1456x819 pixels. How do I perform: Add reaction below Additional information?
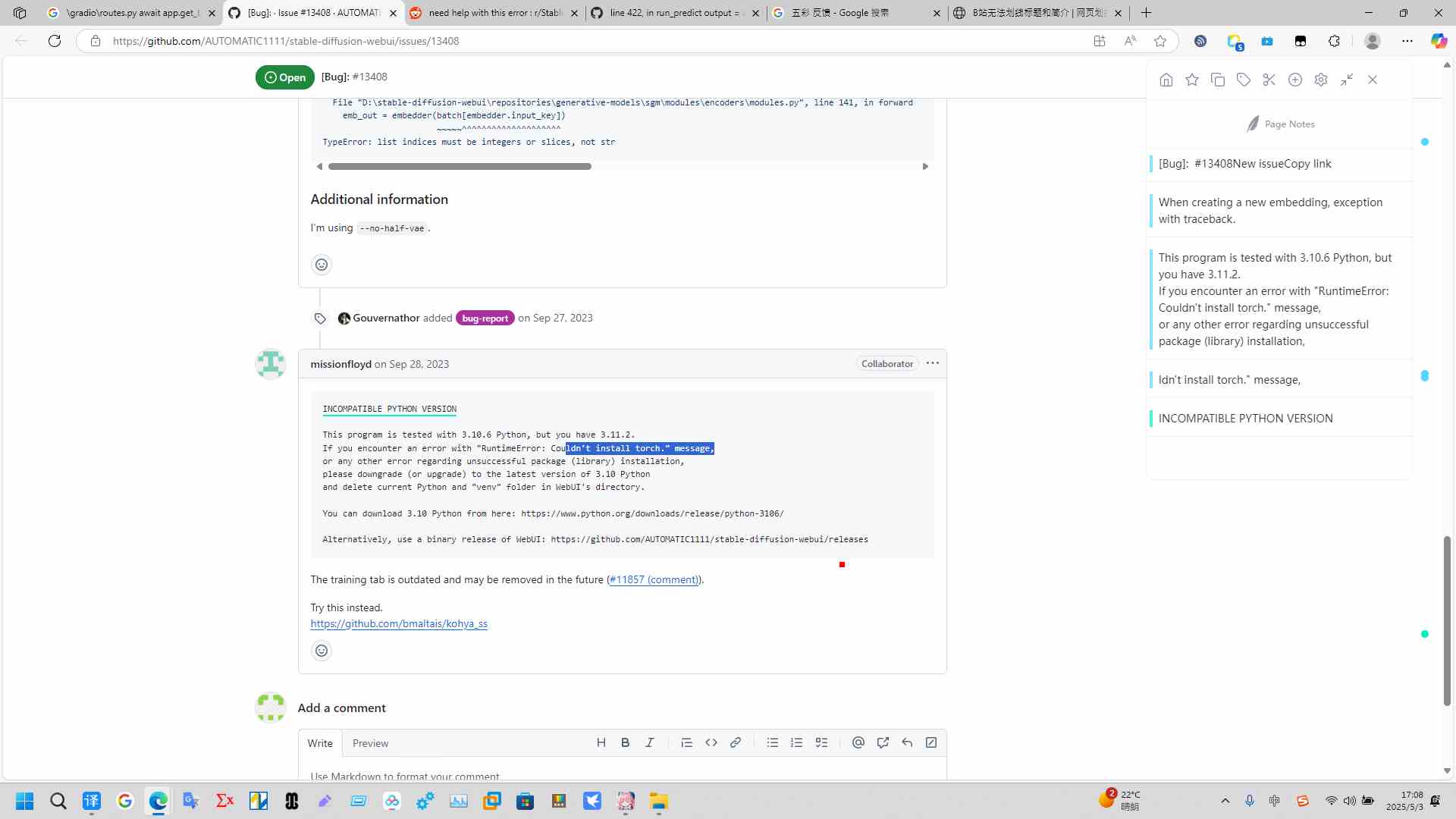coord(322,265)
